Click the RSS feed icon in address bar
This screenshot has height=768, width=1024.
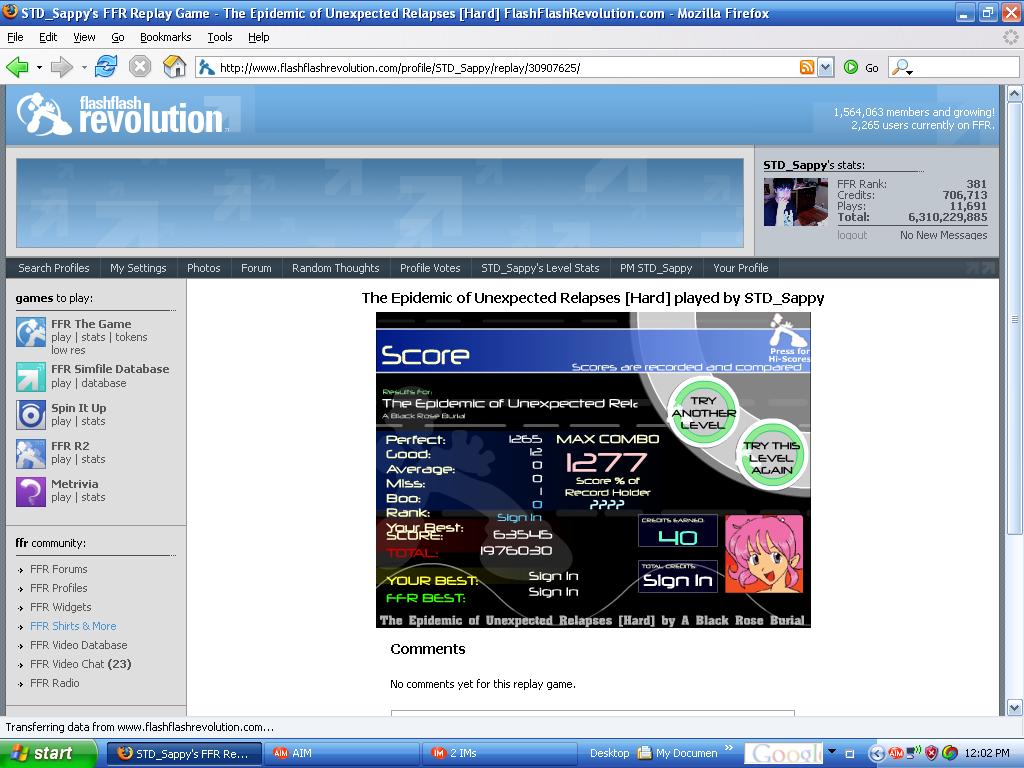click(807, 67)
